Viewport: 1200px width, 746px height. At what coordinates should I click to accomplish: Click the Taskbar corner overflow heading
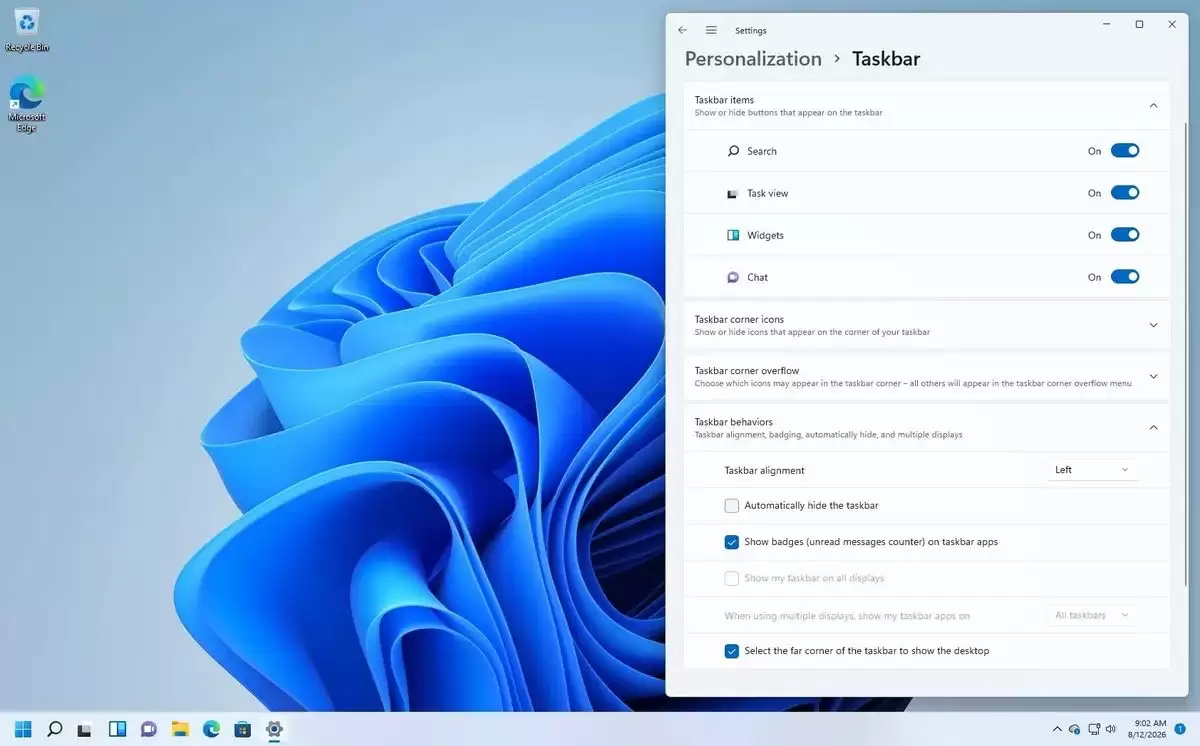747,370
